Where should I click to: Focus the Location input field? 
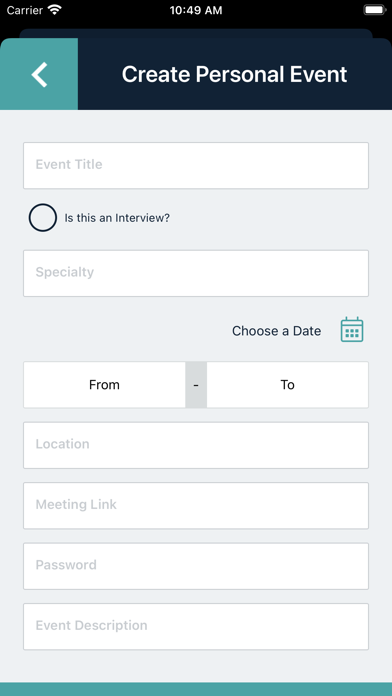click(x=196, y=445)
